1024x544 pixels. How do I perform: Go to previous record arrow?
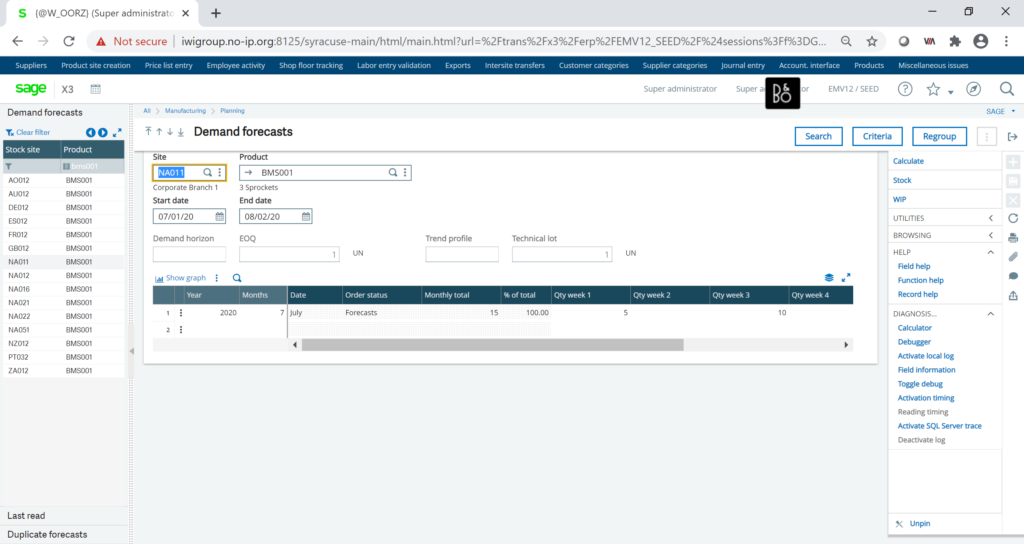pyautogui.click(x=159, y=131)
